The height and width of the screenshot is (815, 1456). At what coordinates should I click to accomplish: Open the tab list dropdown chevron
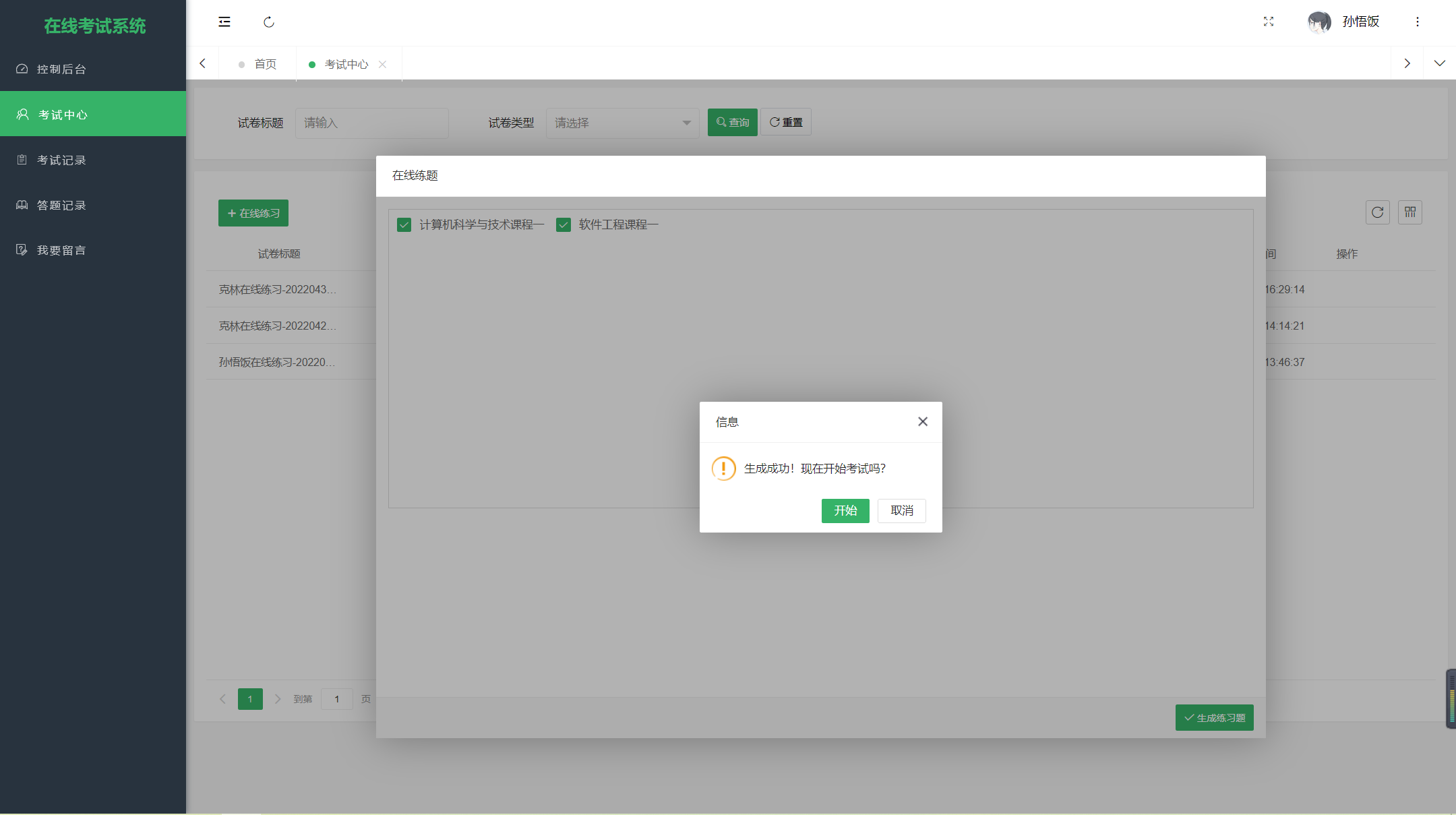(1439, 63)
